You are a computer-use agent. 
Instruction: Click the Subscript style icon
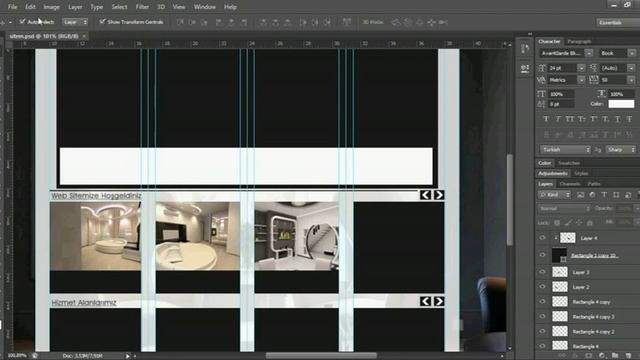click(x=606, y=119)
